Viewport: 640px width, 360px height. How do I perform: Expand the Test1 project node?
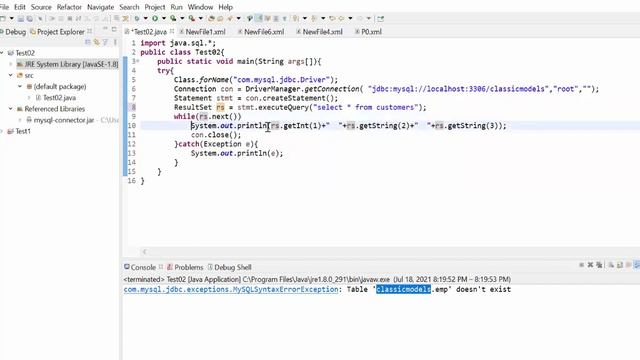[2, 131]
